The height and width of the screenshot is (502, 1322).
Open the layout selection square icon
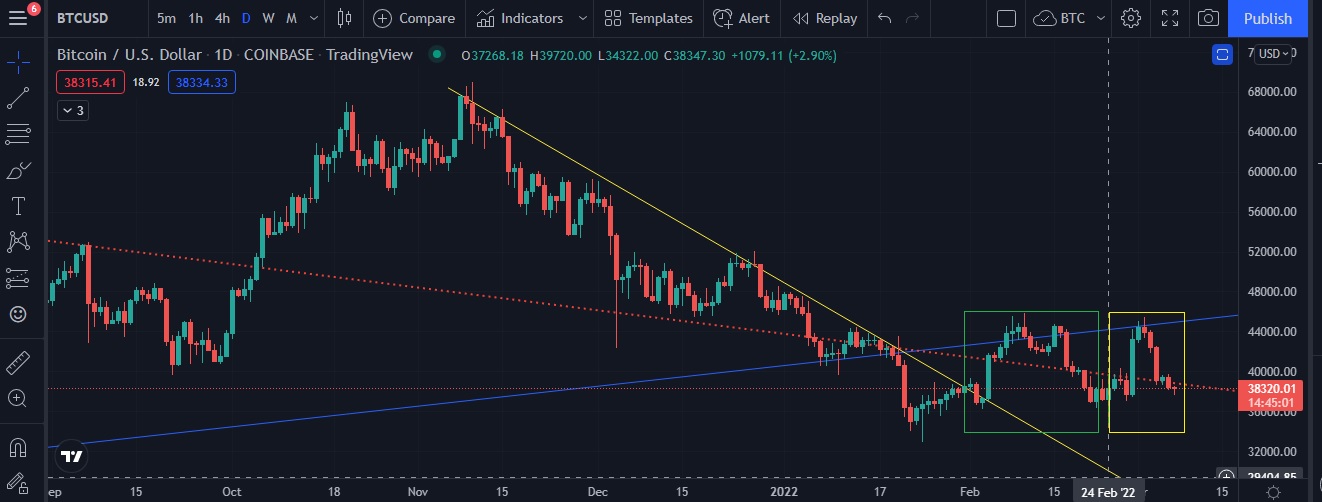[x=1007, y=18]
